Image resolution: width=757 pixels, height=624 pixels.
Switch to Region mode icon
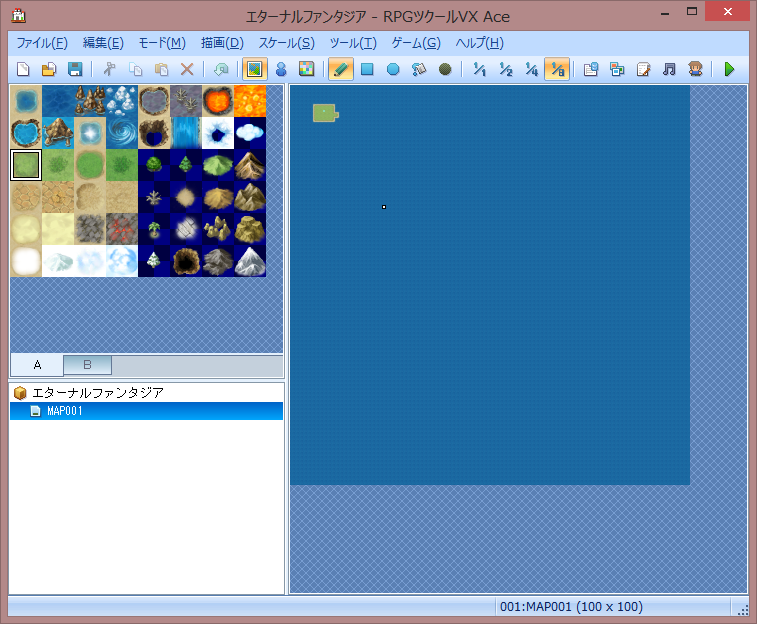(x=307, y=69)
